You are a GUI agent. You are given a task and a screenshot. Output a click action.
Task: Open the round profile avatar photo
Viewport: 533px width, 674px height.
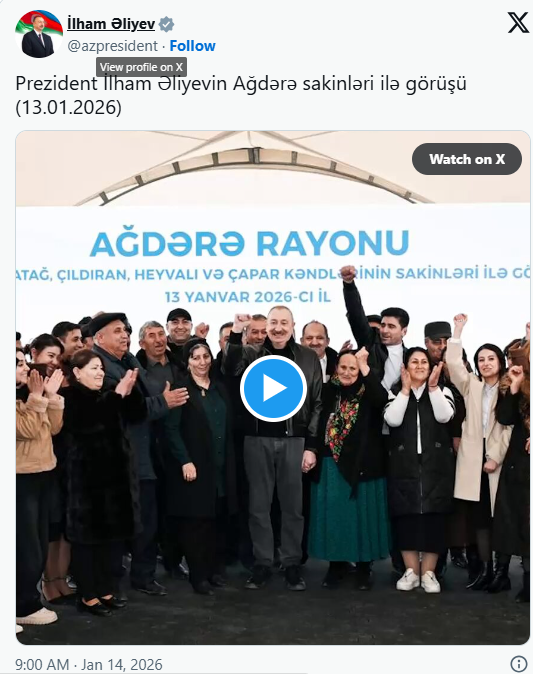point(39,34)
